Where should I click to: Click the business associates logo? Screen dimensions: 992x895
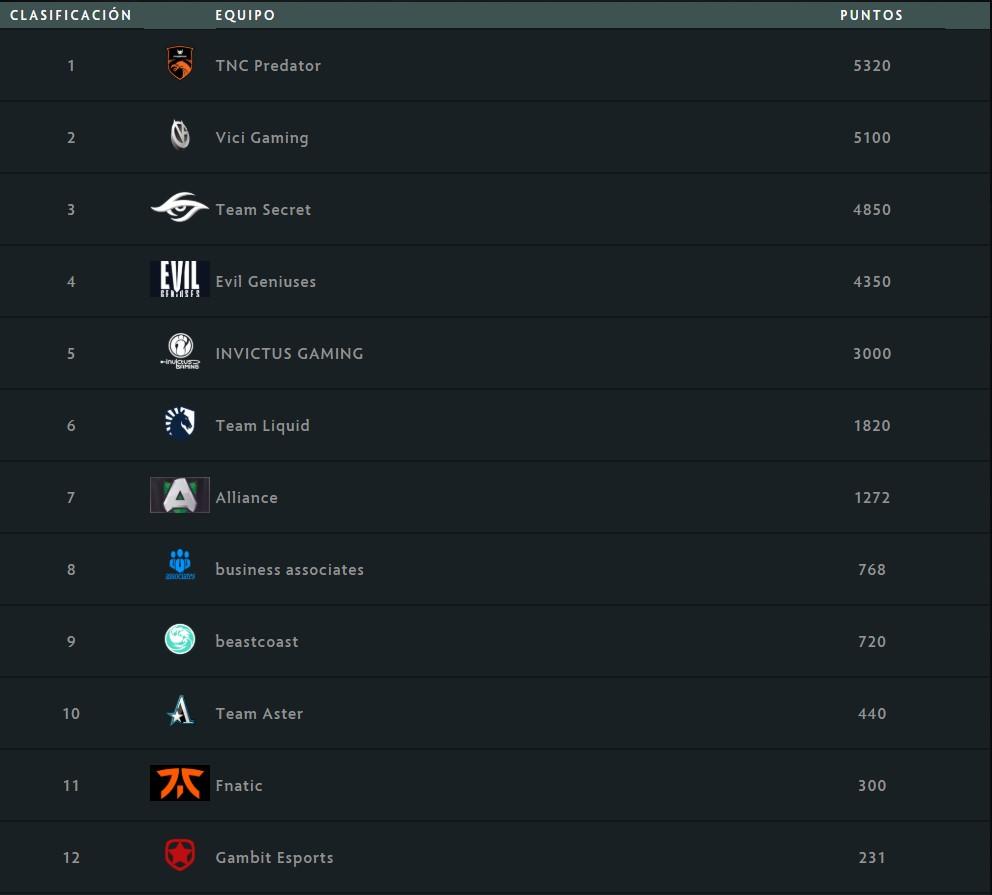tap(180, 564)
